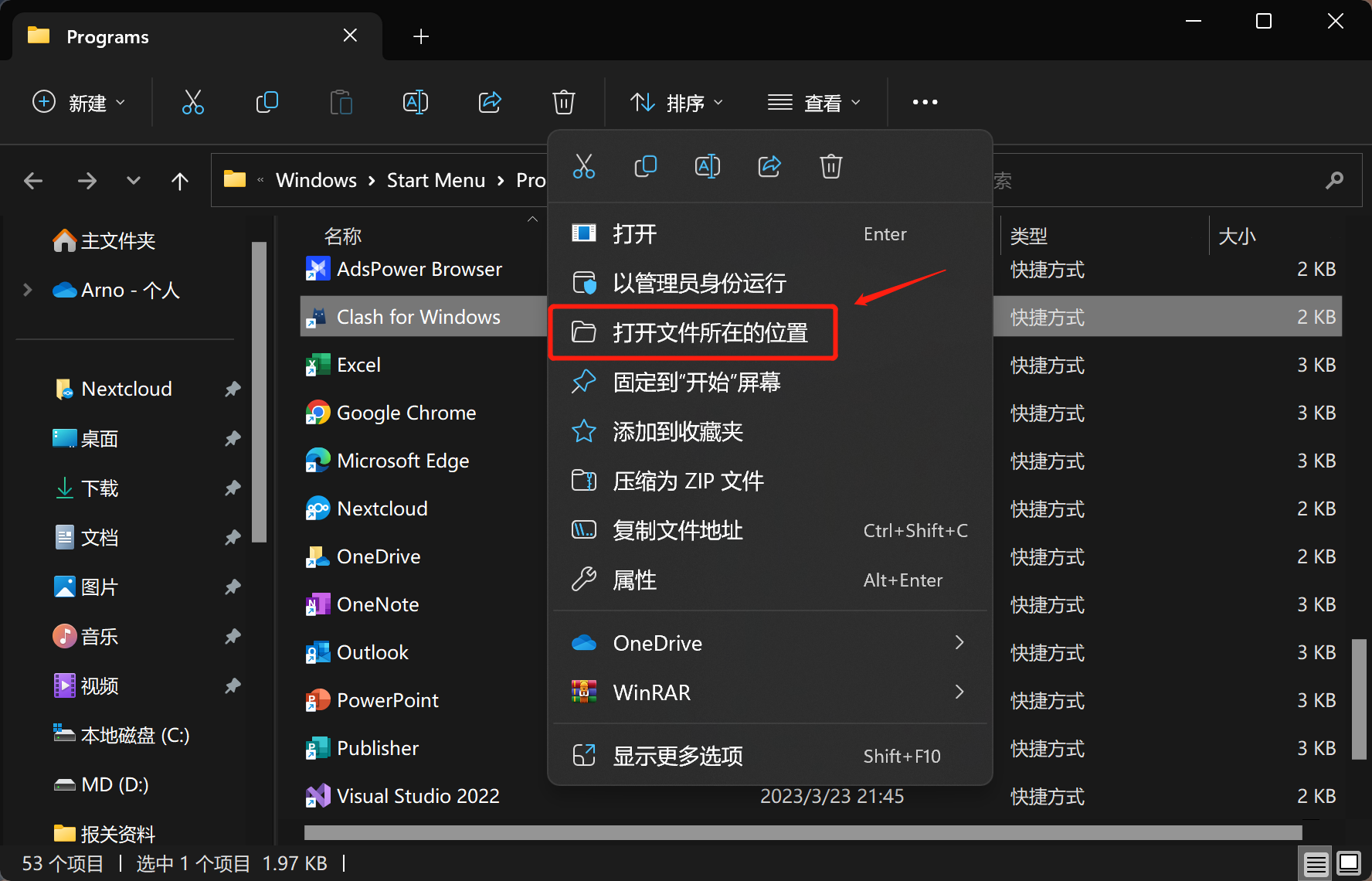Open 属性 from the context menu
The width and height of the screenshot is (1372, 881).
(769, 580)
